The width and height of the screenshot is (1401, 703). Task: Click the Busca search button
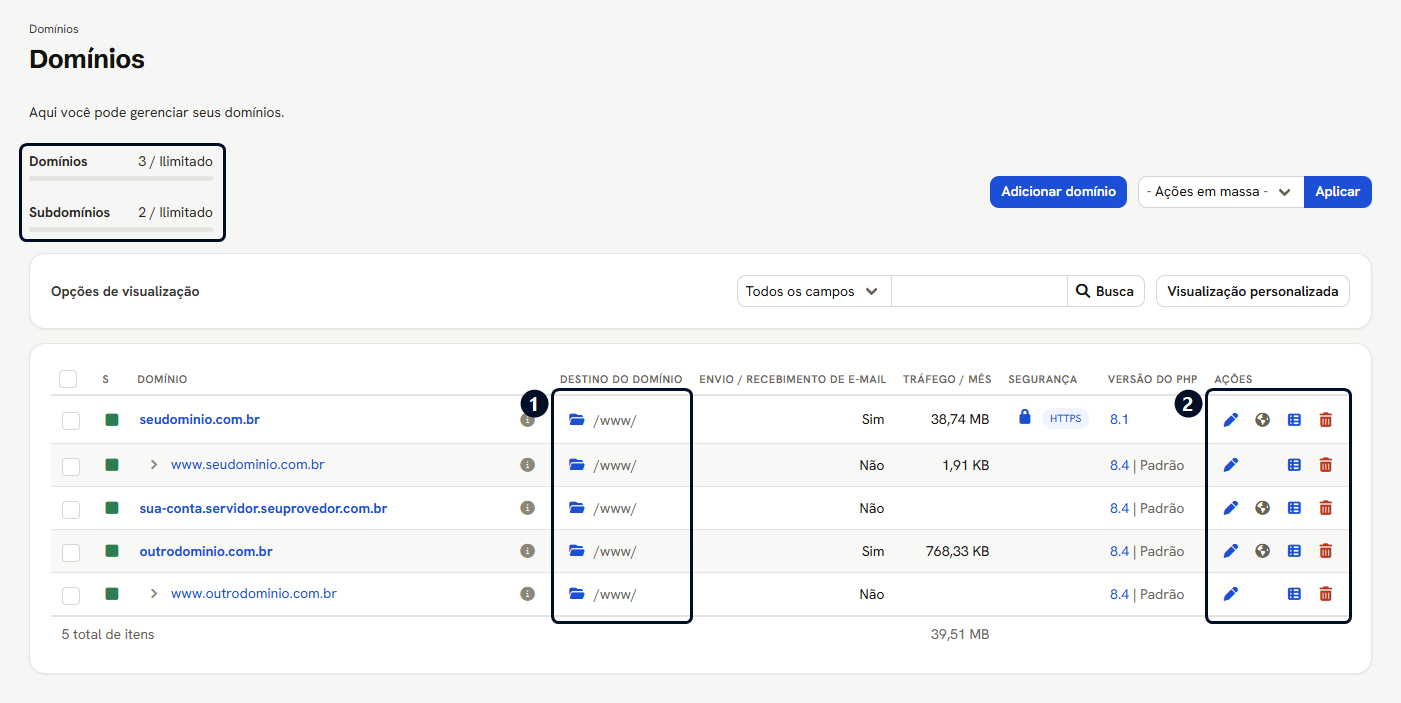click(x=1106, y=292)
